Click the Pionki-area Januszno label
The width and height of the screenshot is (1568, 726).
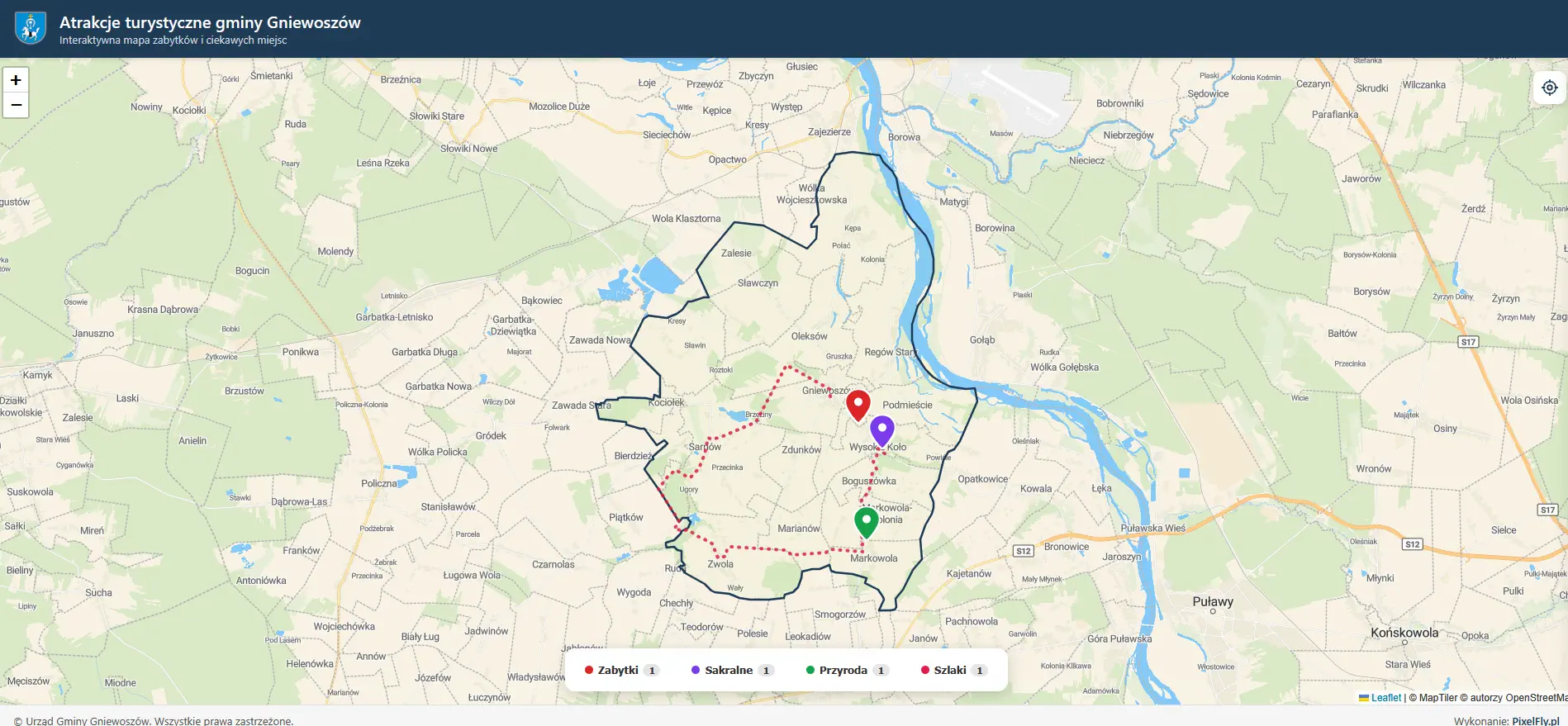point(93,334)
